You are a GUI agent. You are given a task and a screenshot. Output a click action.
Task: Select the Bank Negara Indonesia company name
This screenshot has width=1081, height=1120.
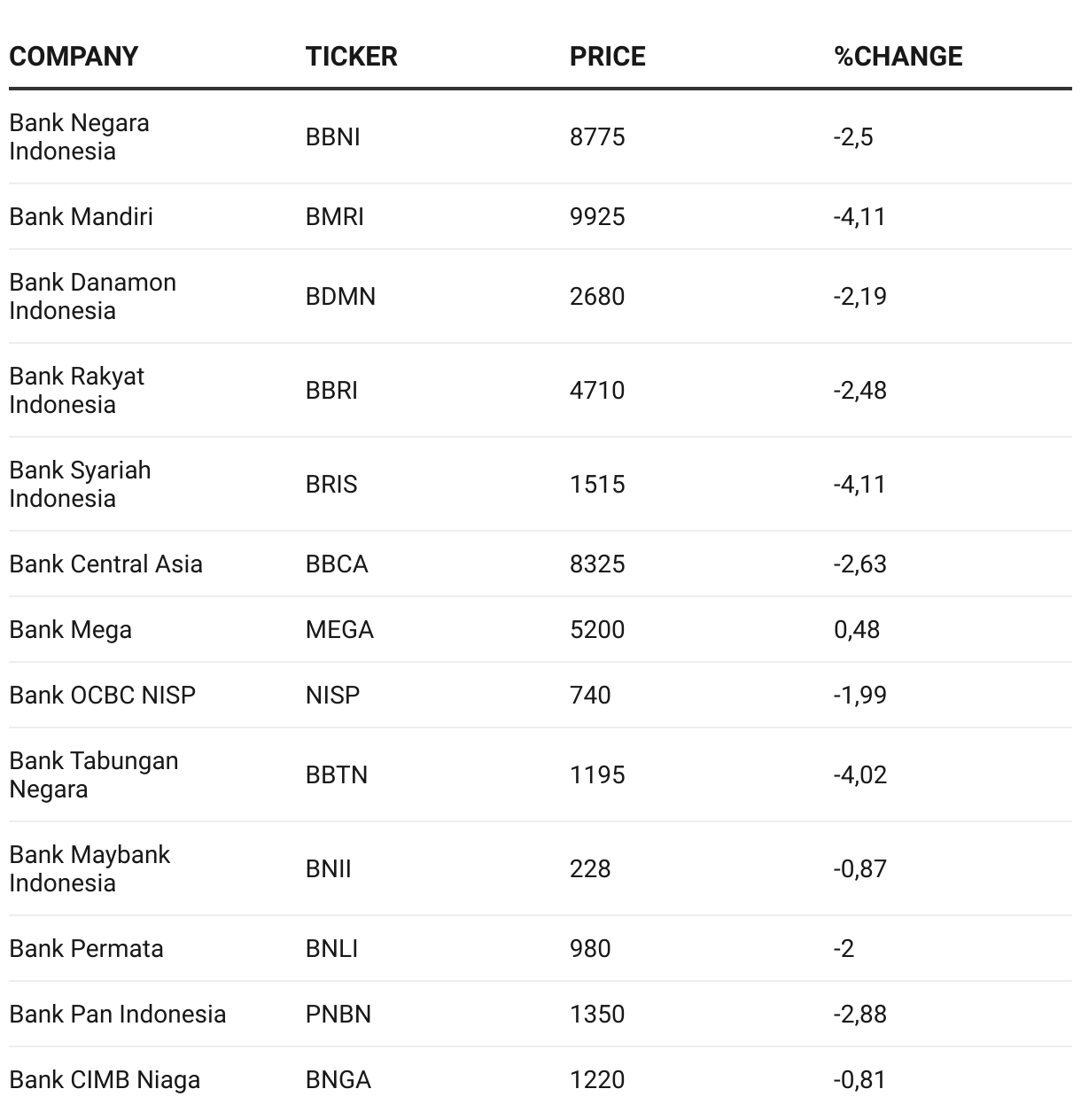coord(79,136)
